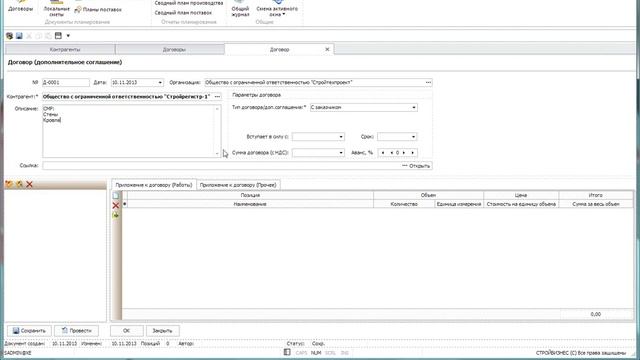Viewport: 640px width, 360px height.
Task: Decrease Аванс % with left arrow
Action: coord(391,153)
